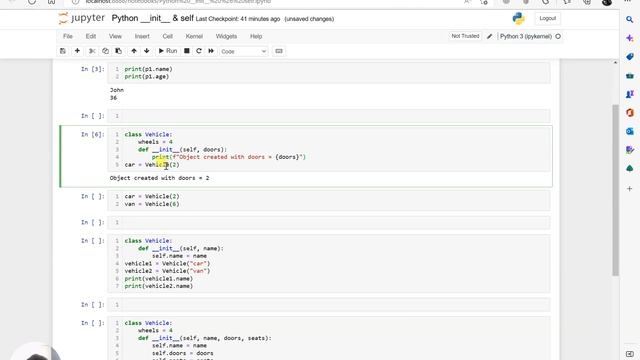This screenshot has height=360, width=640.
Task: Open the tools briefcase sidebar icon
Action: pyautogui.click(x=629, y=76)
